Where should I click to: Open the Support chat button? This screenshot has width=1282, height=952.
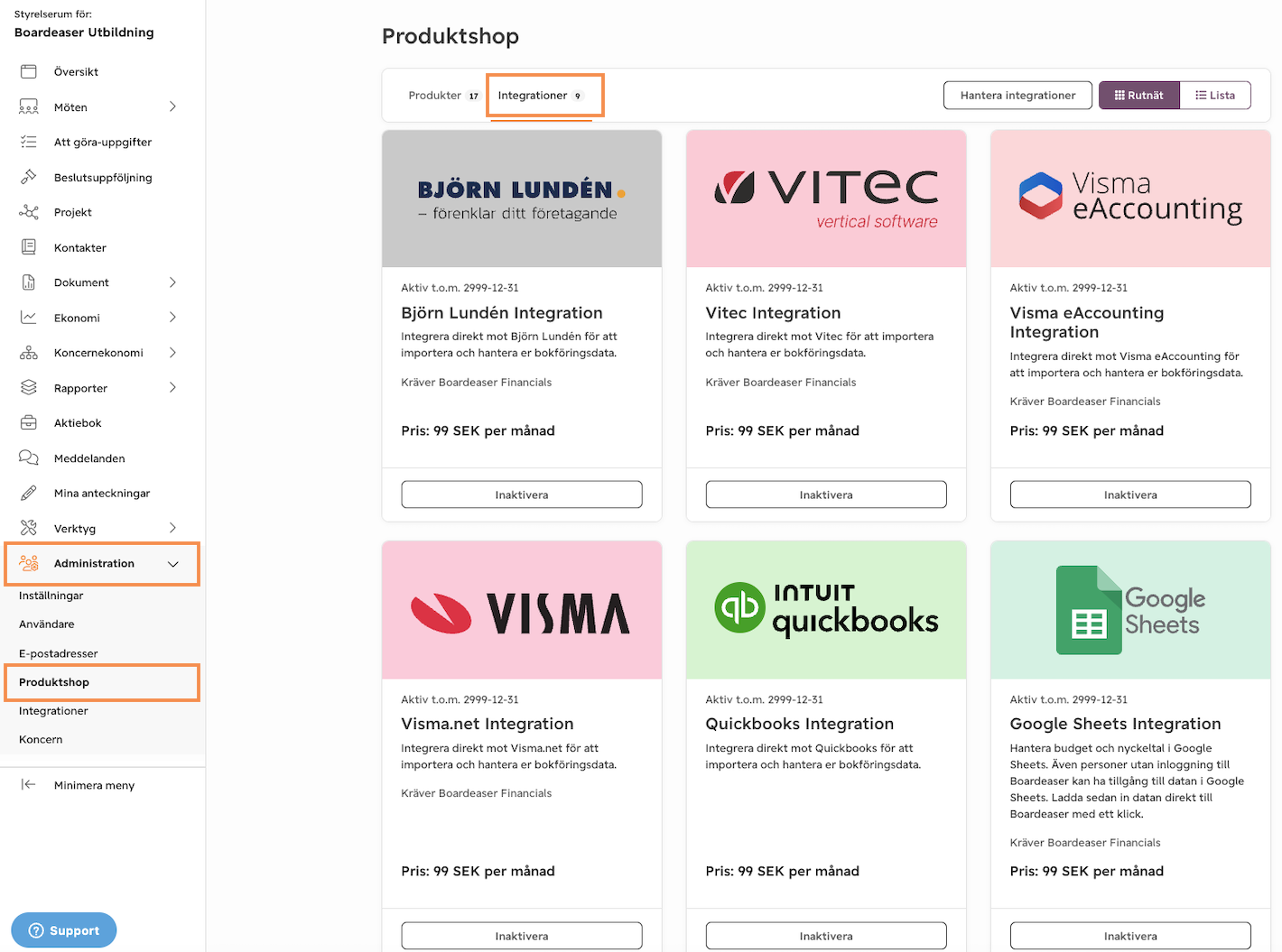pos(64,930)
